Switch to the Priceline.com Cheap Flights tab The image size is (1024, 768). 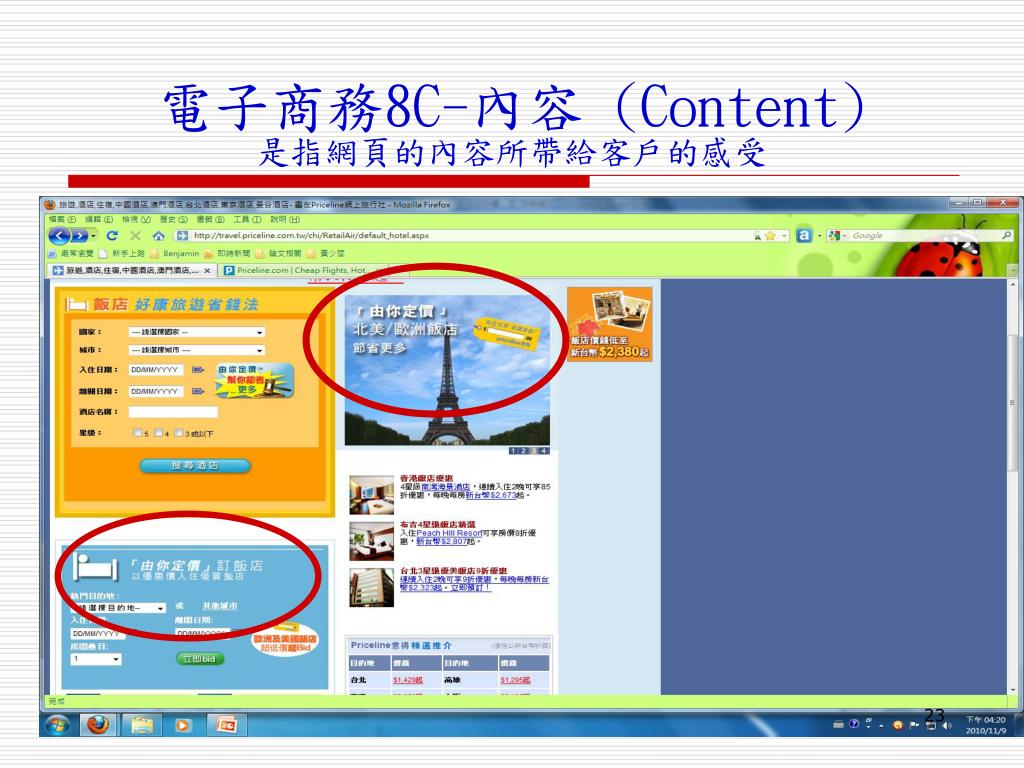click(295, 270)
